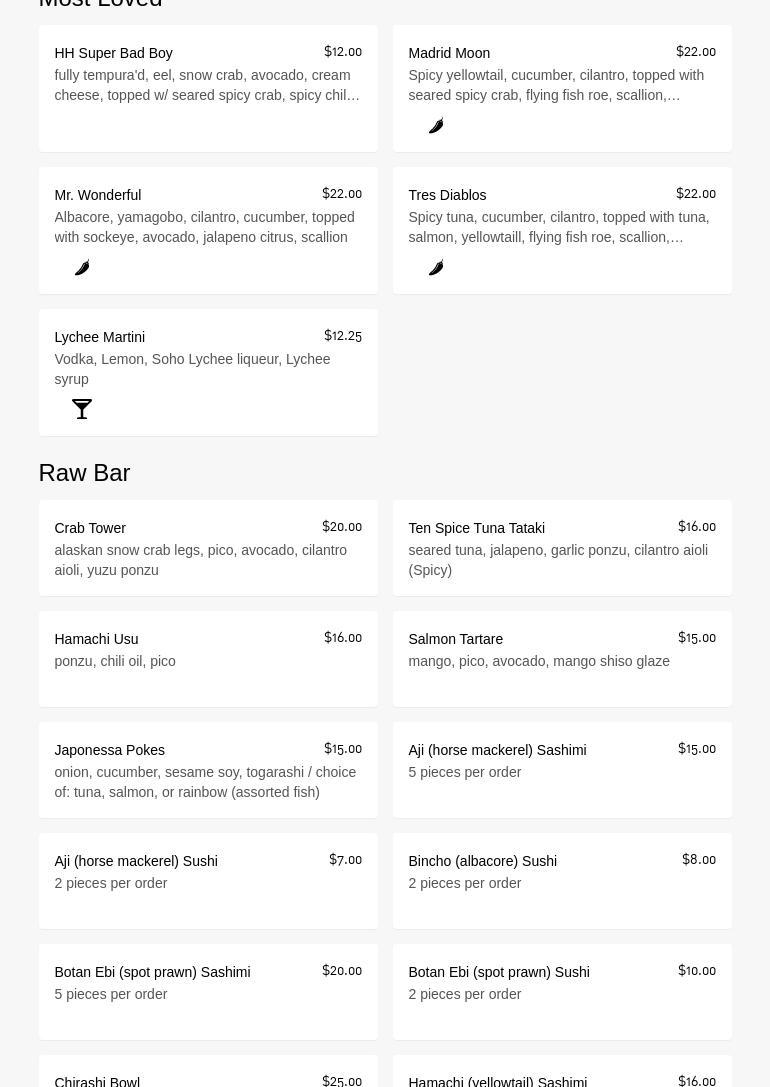Select Aji (horse mackerel) Sushi

135,861
